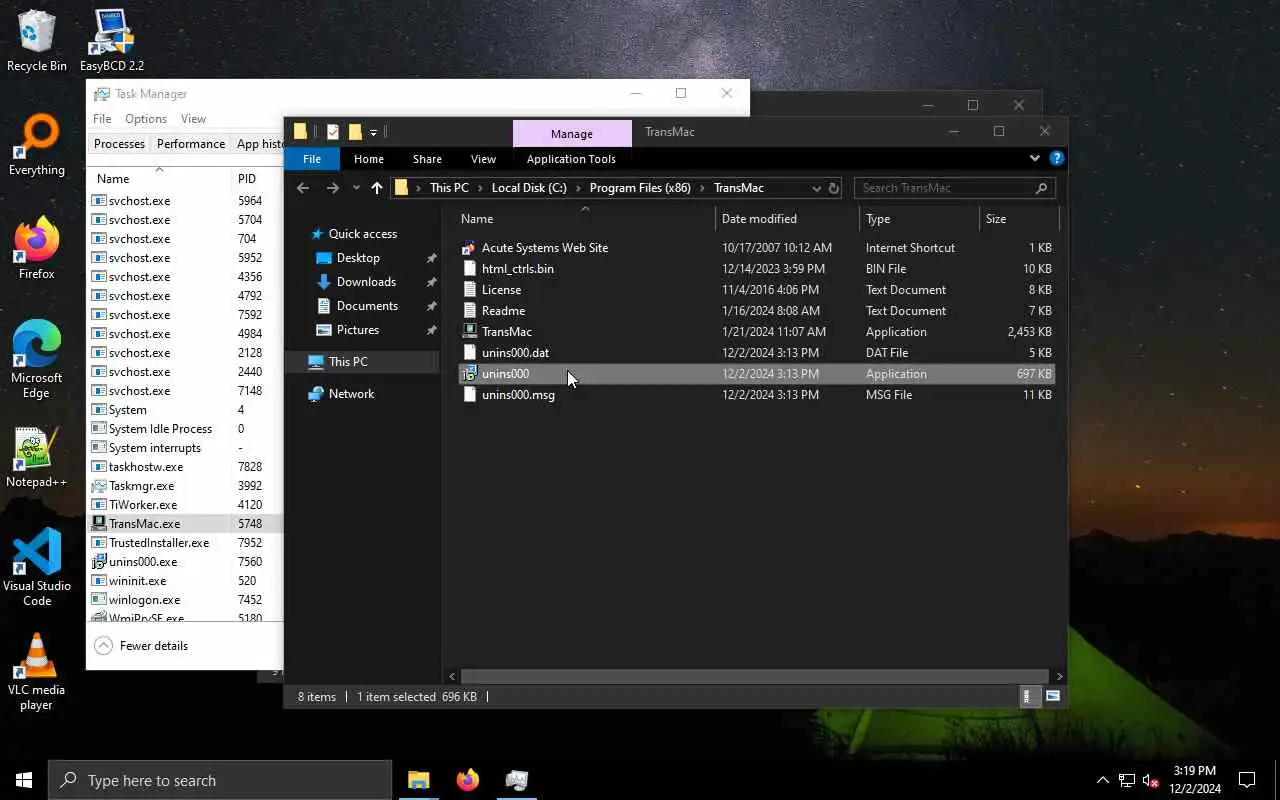
Task: Click the New folder quick access toolbar icon
Action: (354, 132)
